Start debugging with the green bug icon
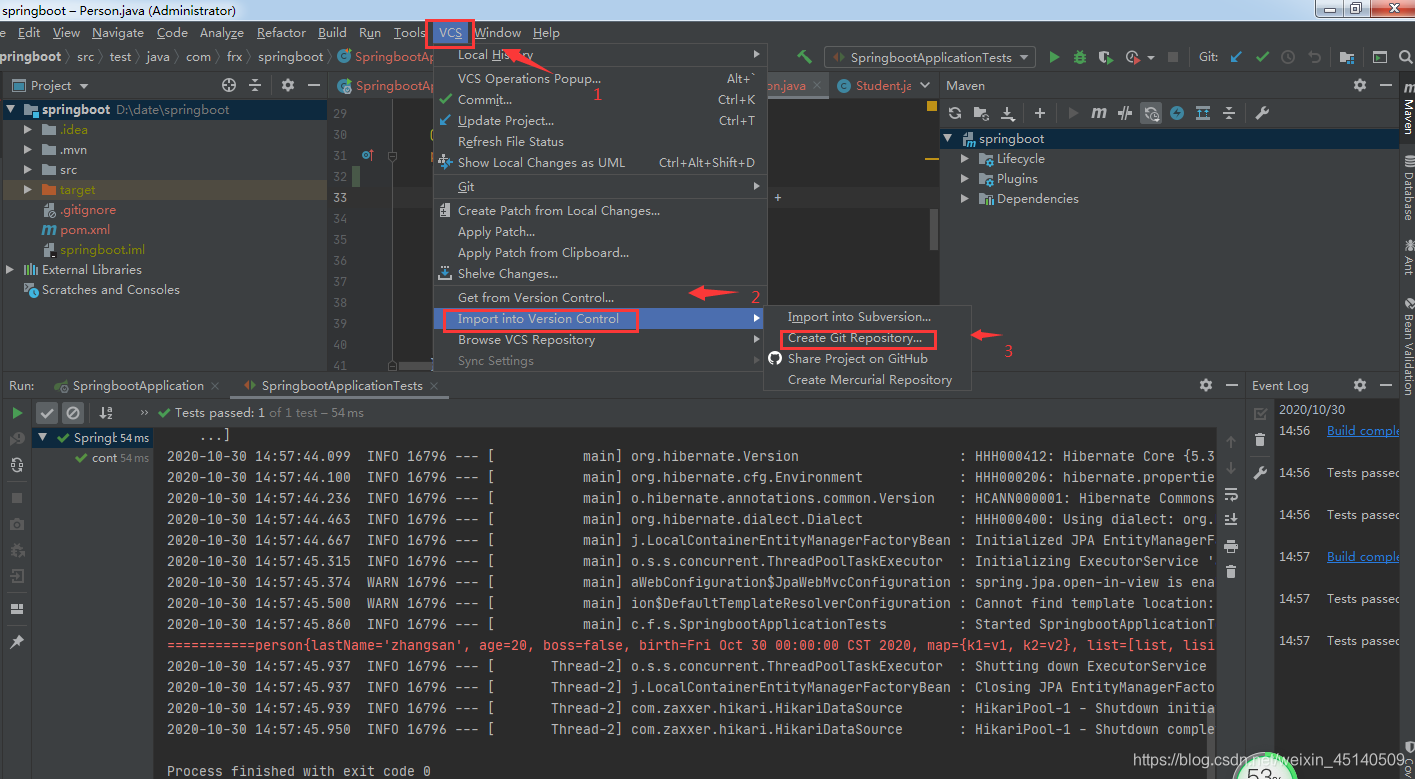 click(x=1080, y=57)
